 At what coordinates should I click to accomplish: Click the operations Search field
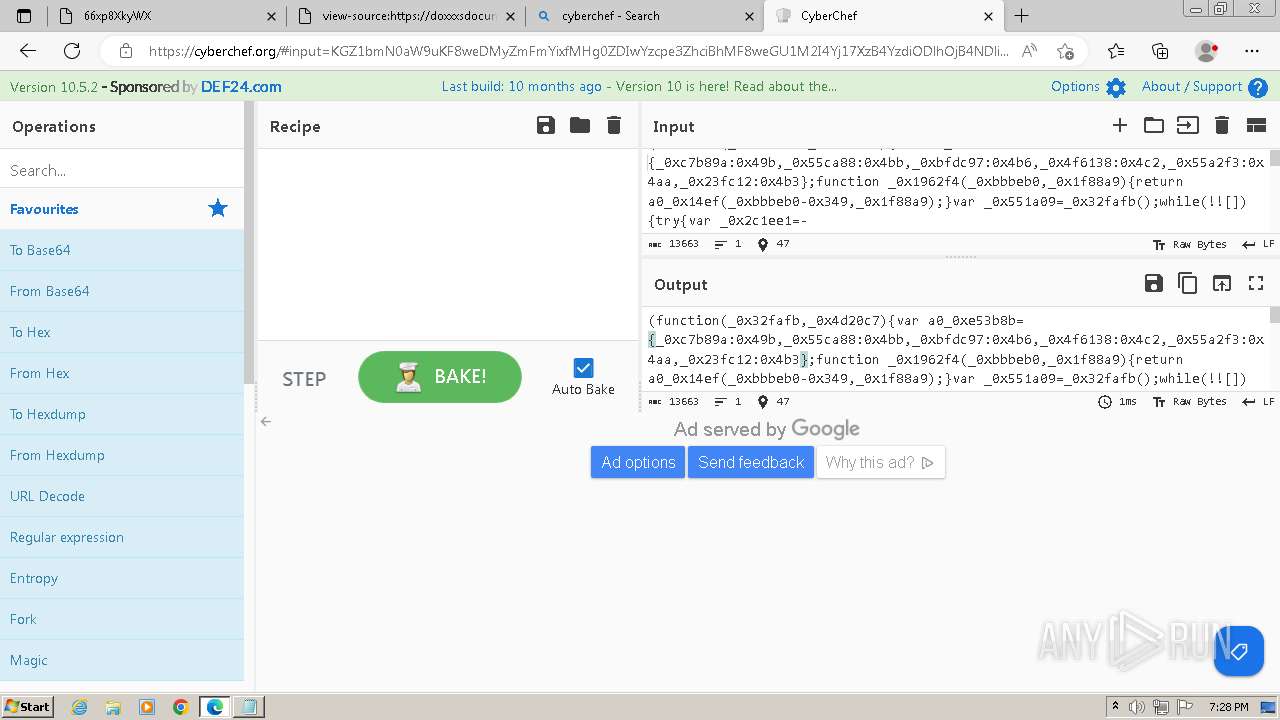pos(122,170)
